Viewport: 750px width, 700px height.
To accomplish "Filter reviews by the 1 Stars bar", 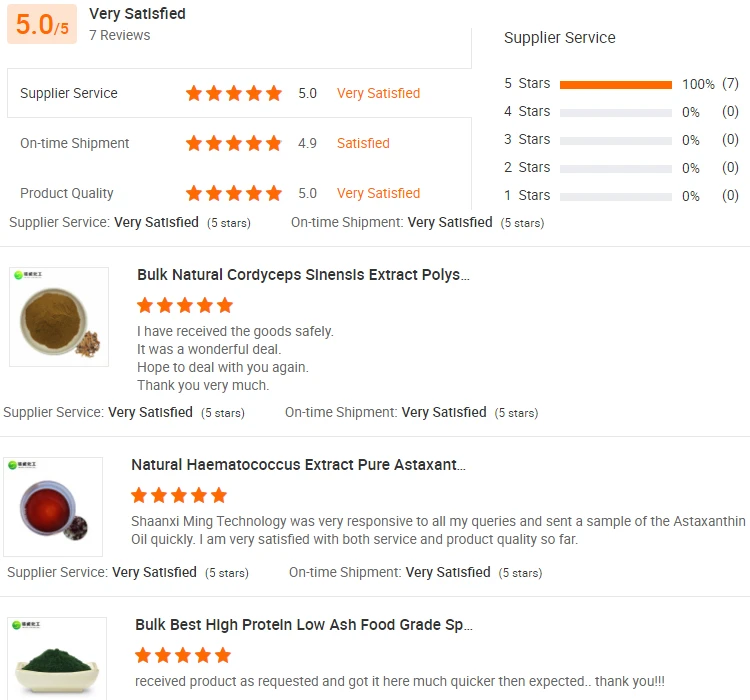I will coord(616,196).
